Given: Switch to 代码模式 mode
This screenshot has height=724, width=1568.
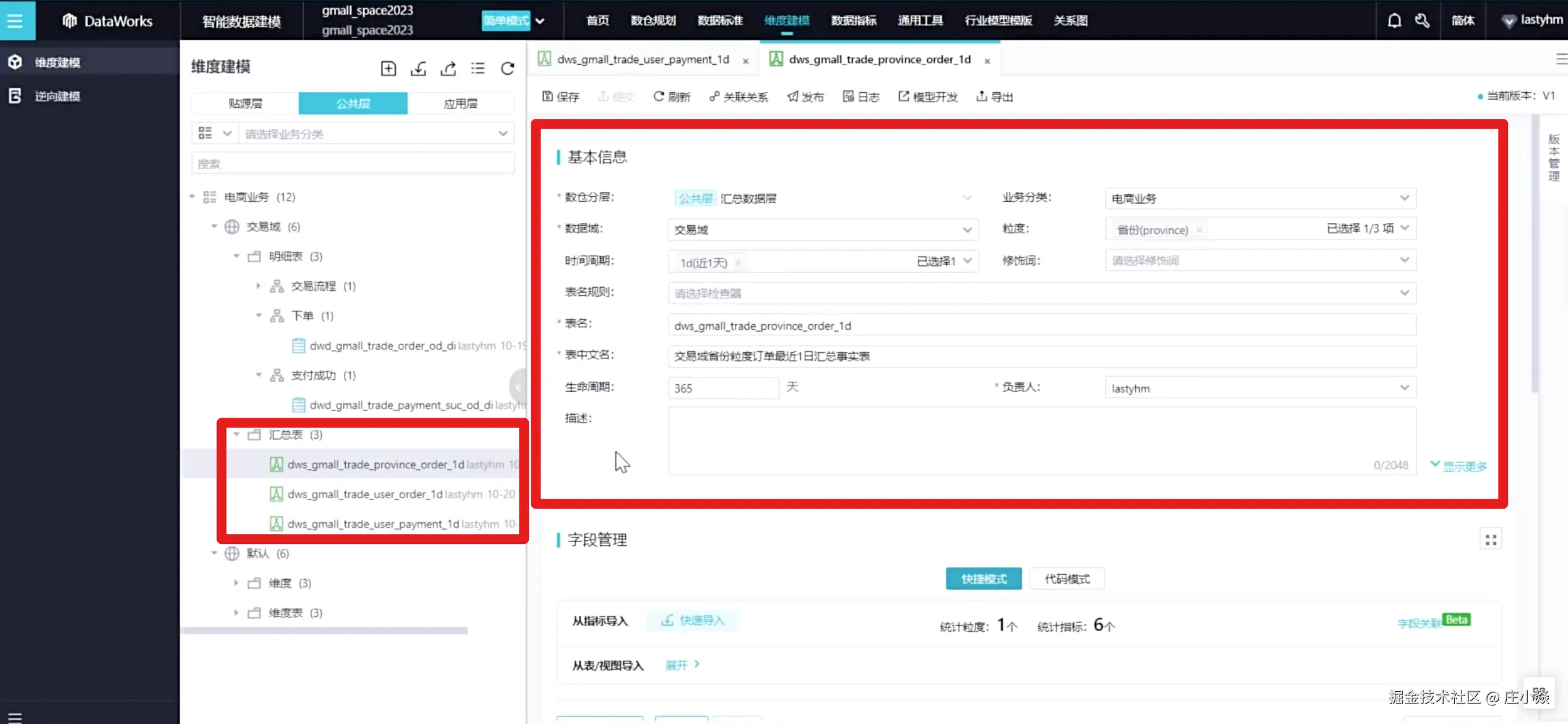Looking at the screenshot, I should (x=1067, y=579).
